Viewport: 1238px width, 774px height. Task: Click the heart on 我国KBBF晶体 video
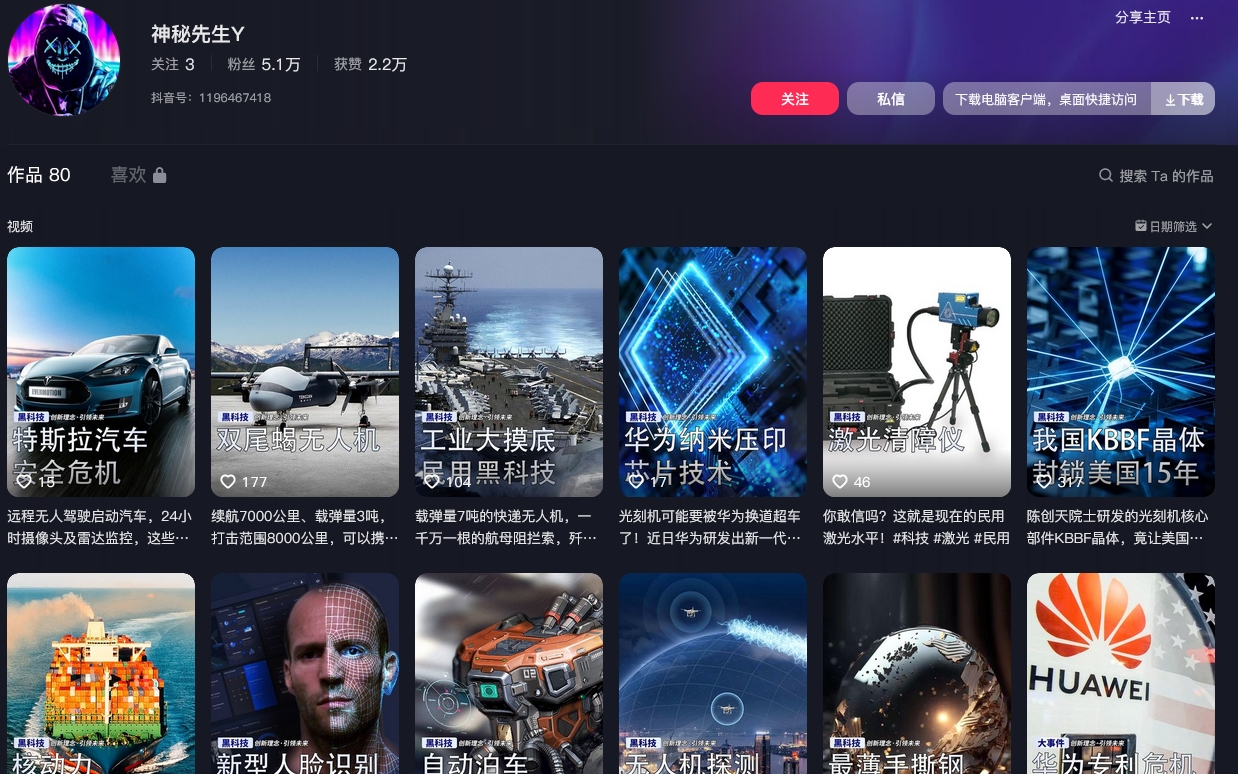[x=1044, y=482]
